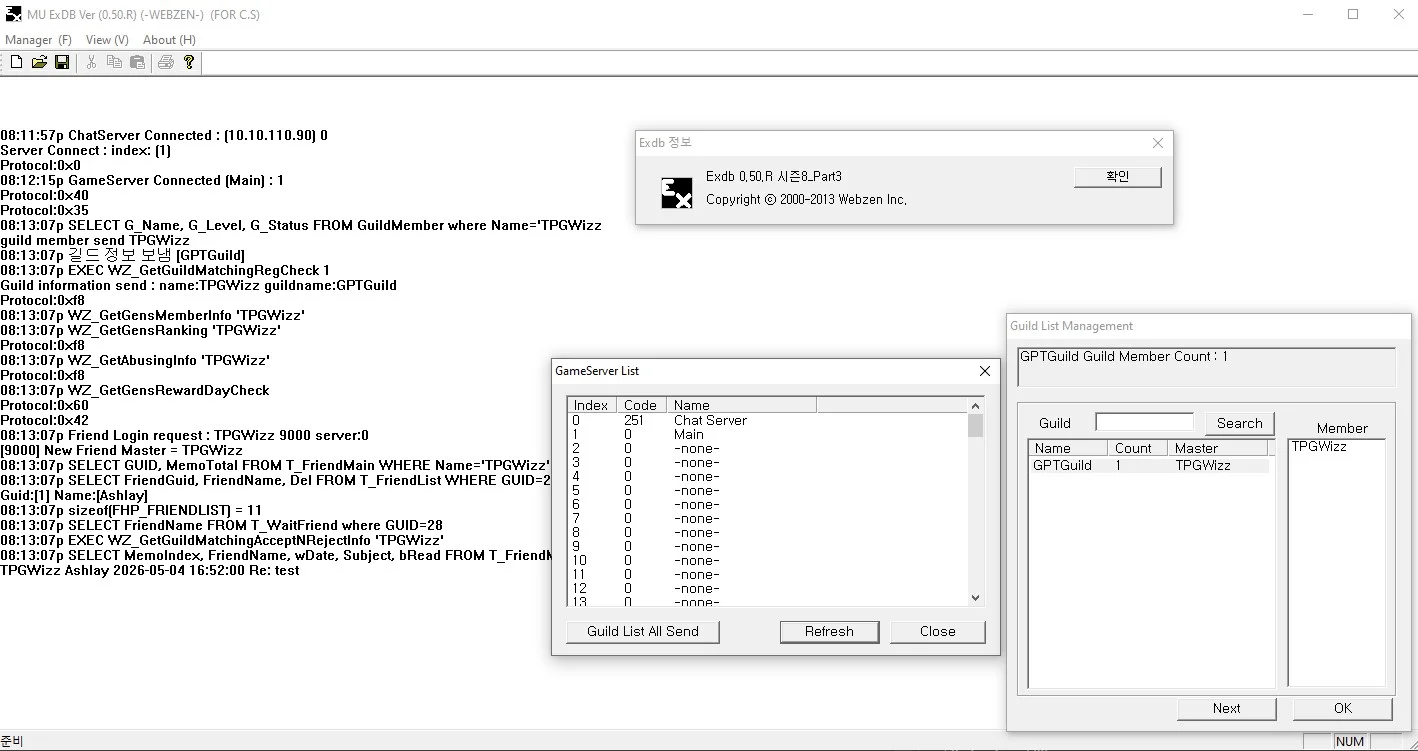
Task: Click the server list scrollbar thumb
Action: point(976,425)
